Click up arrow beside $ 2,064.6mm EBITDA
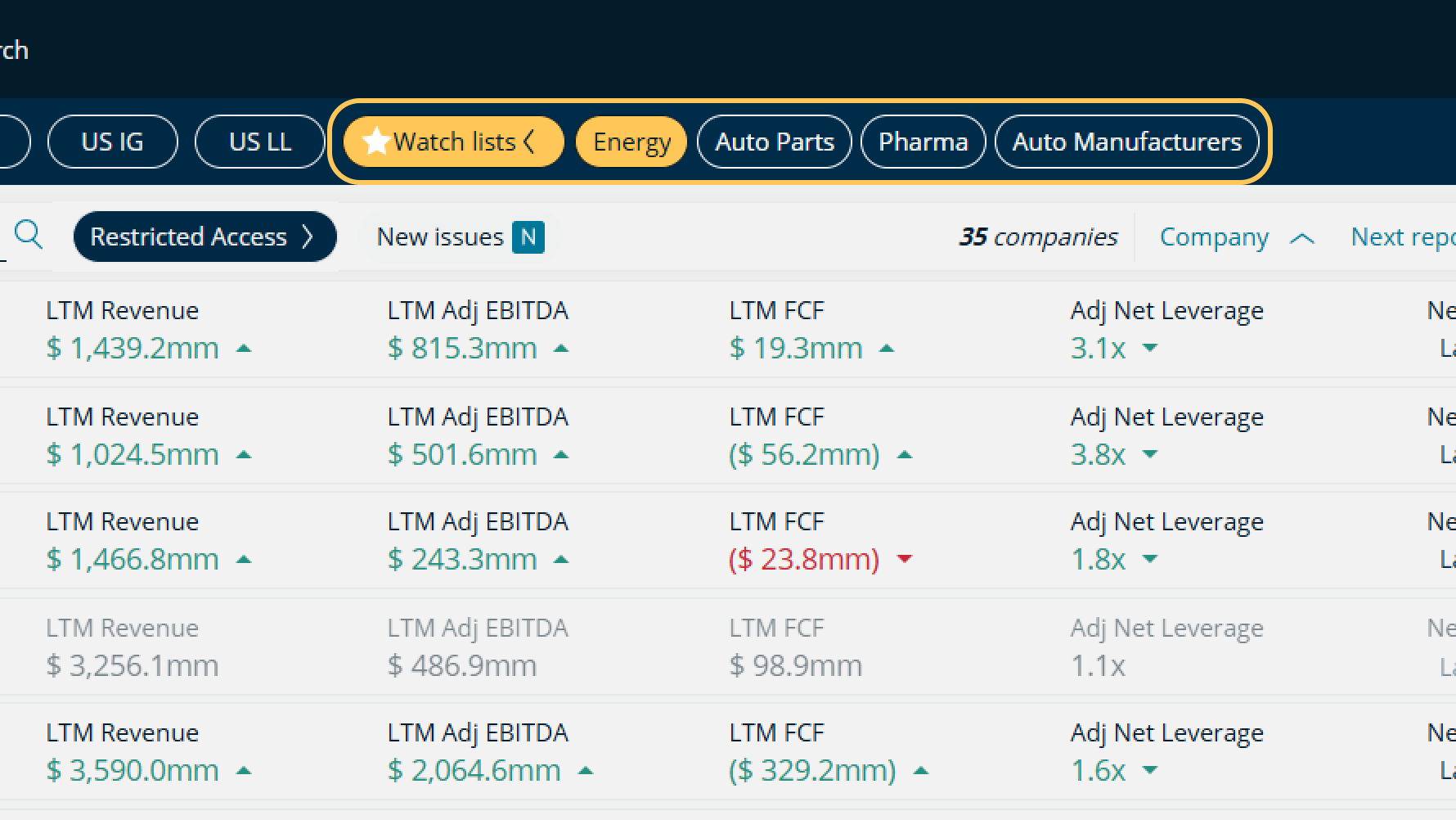The height and width of the screenshot is (820, 1456). click(x=585, y=771)
